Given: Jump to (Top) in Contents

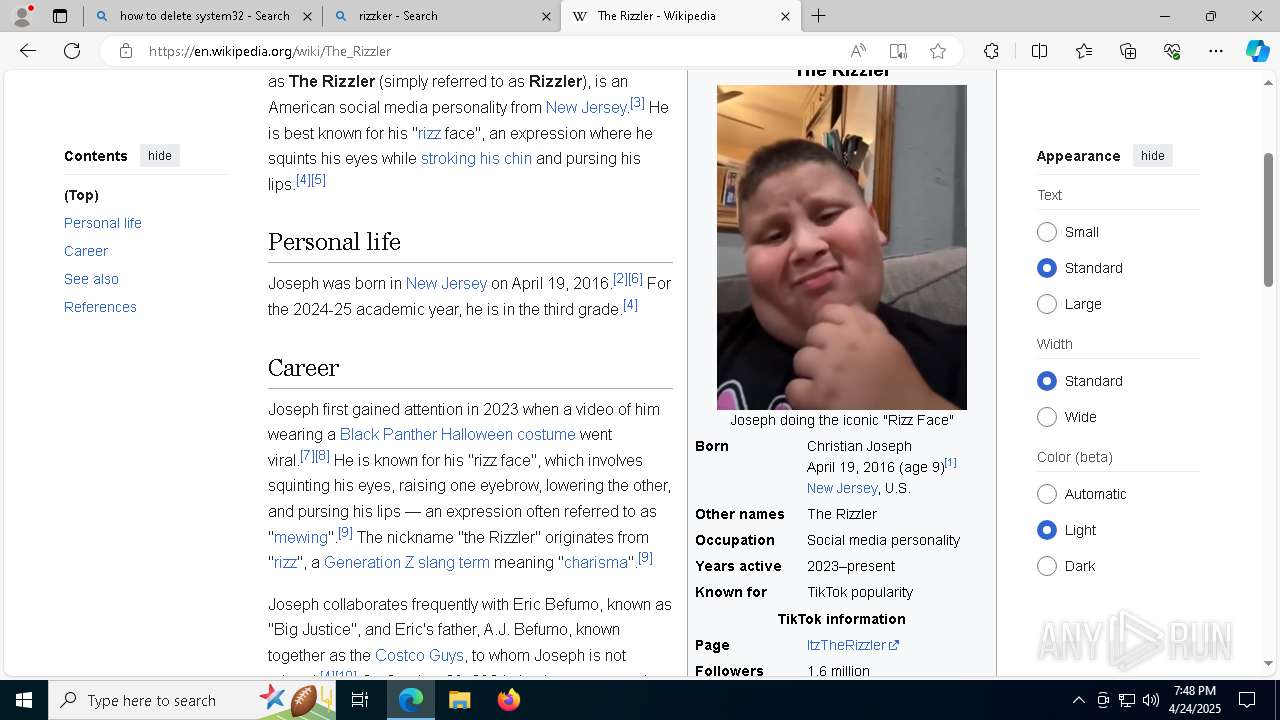Looking at the screenshot, I should (81, 195).
